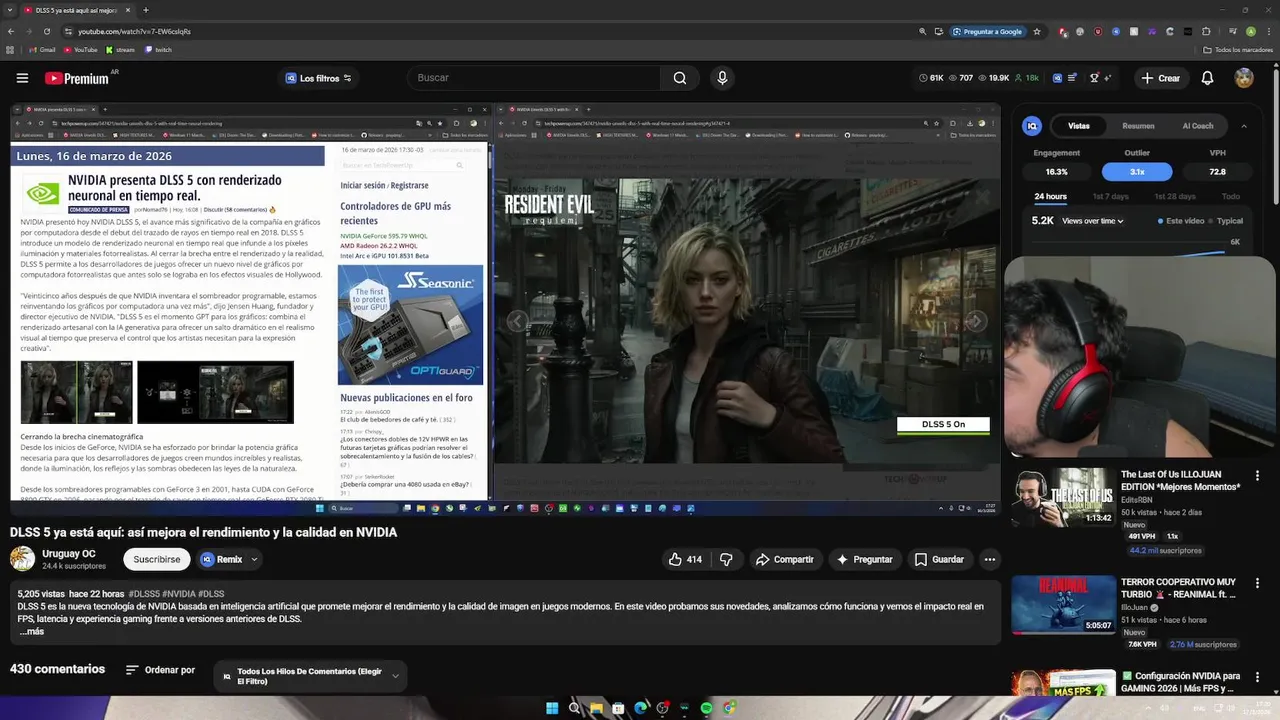Select the 1st 7 days range tab
Screen dimensions: 1280x720
[1110, 197]
